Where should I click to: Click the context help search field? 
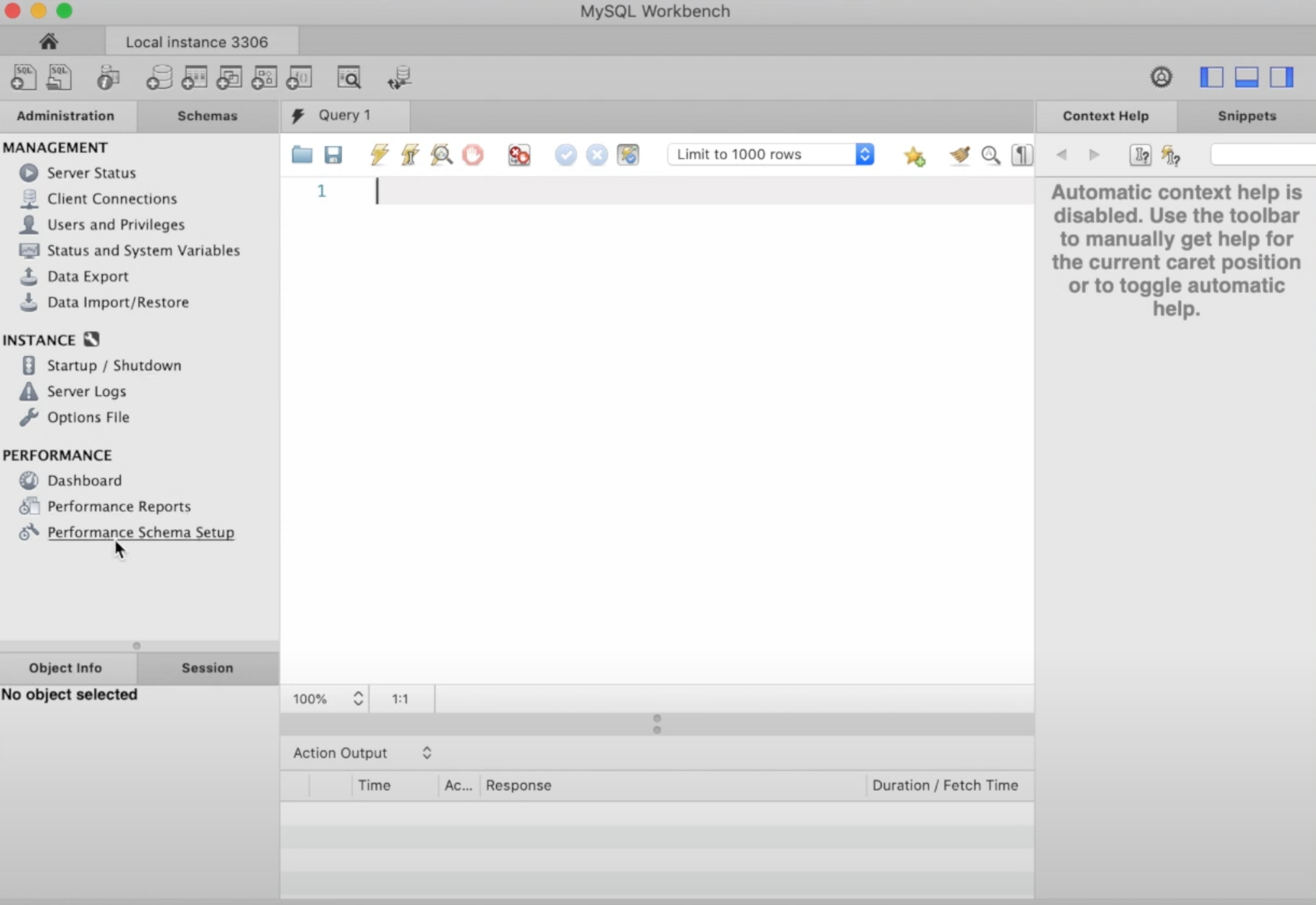(1263, 154)
